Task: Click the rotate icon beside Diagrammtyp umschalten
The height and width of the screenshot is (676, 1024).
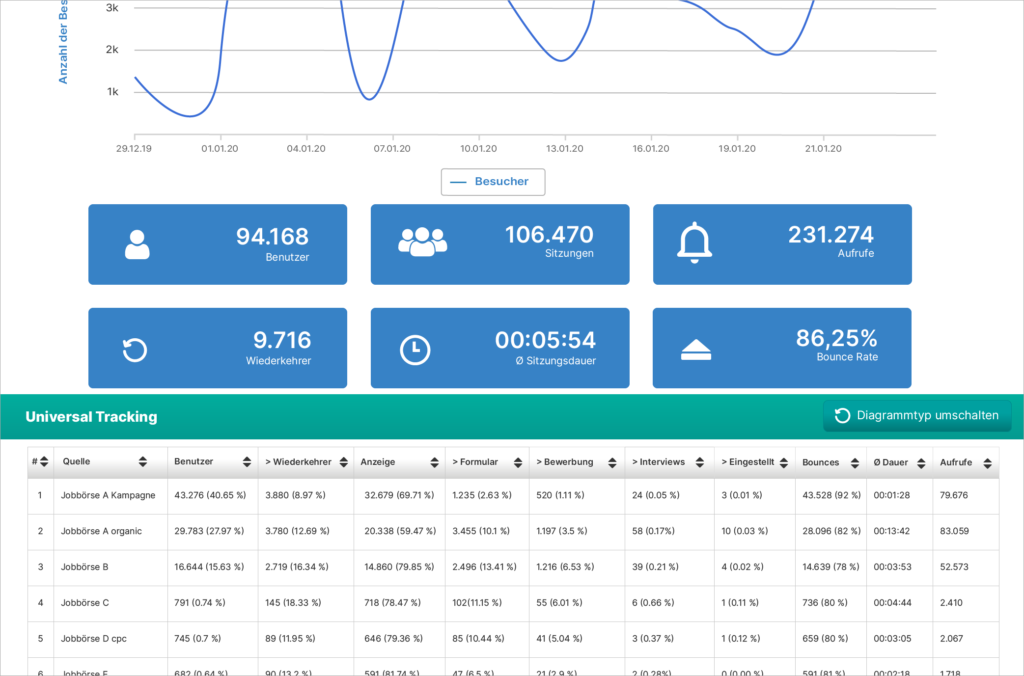Action: coord(842,415)
